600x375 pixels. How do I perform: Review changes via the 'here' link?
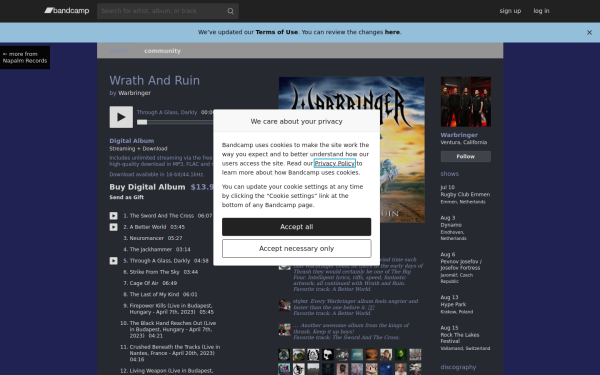(392, 32)
